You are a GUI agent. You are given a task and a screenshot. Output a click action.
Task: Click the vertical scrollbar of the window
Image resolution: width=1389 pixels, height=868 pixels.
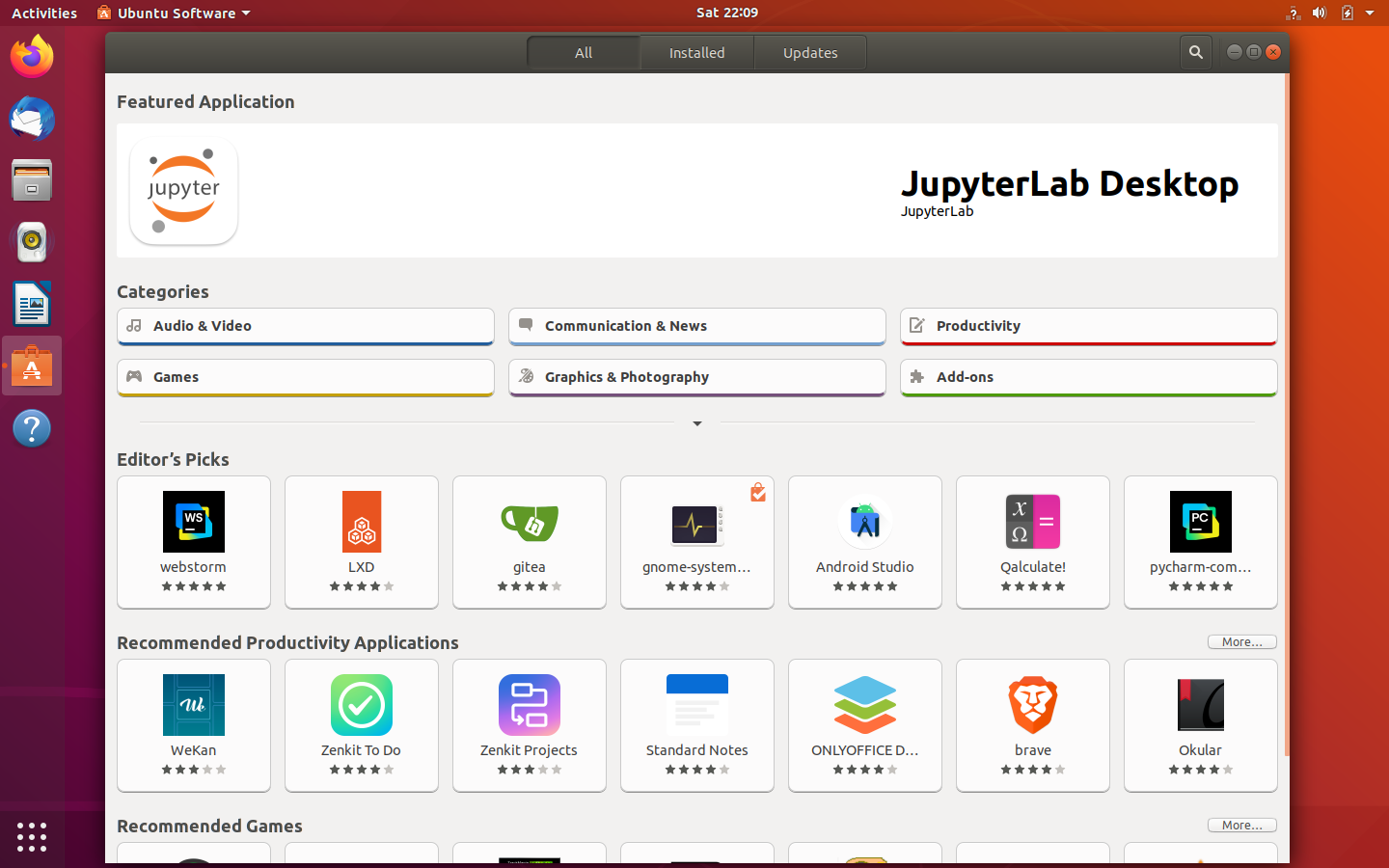1287,415
